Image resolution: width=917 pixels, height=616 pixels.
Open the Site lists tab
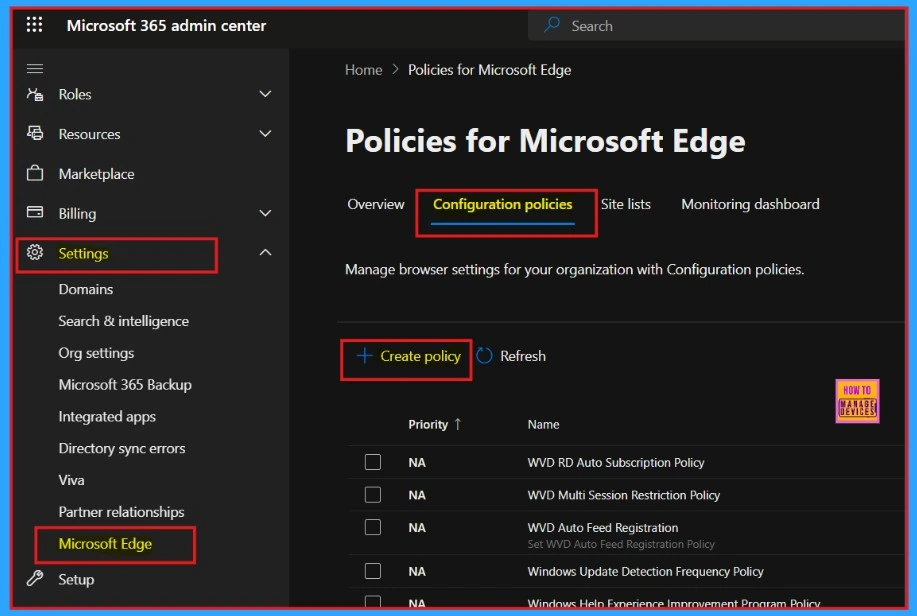(x=626, y=204)
